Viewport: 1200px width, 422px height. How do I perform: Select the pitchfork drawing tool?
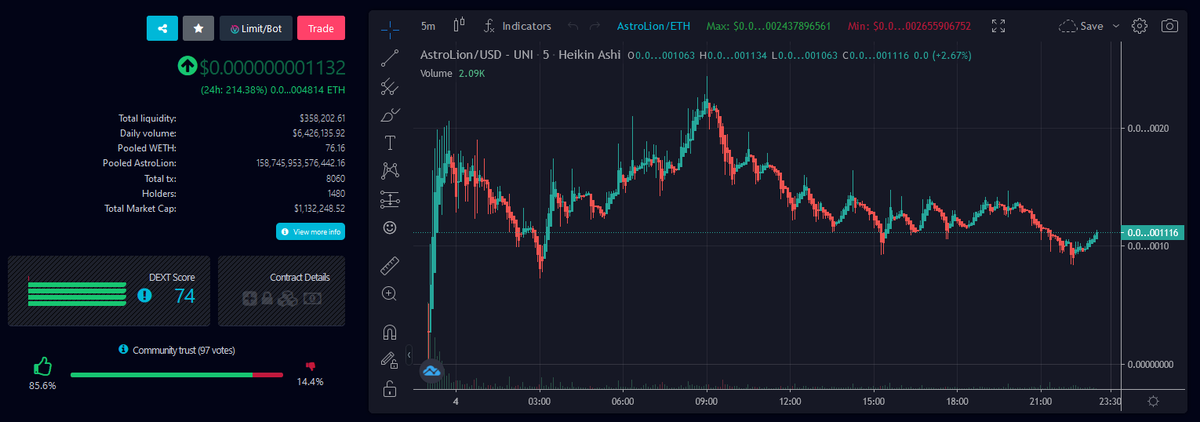pos(390,86)
